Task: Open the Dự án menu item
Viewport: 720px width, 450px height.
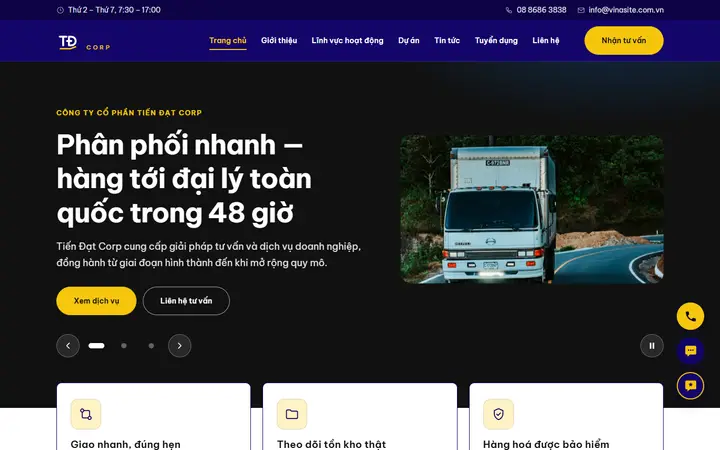Action: [x=409, y=40]
